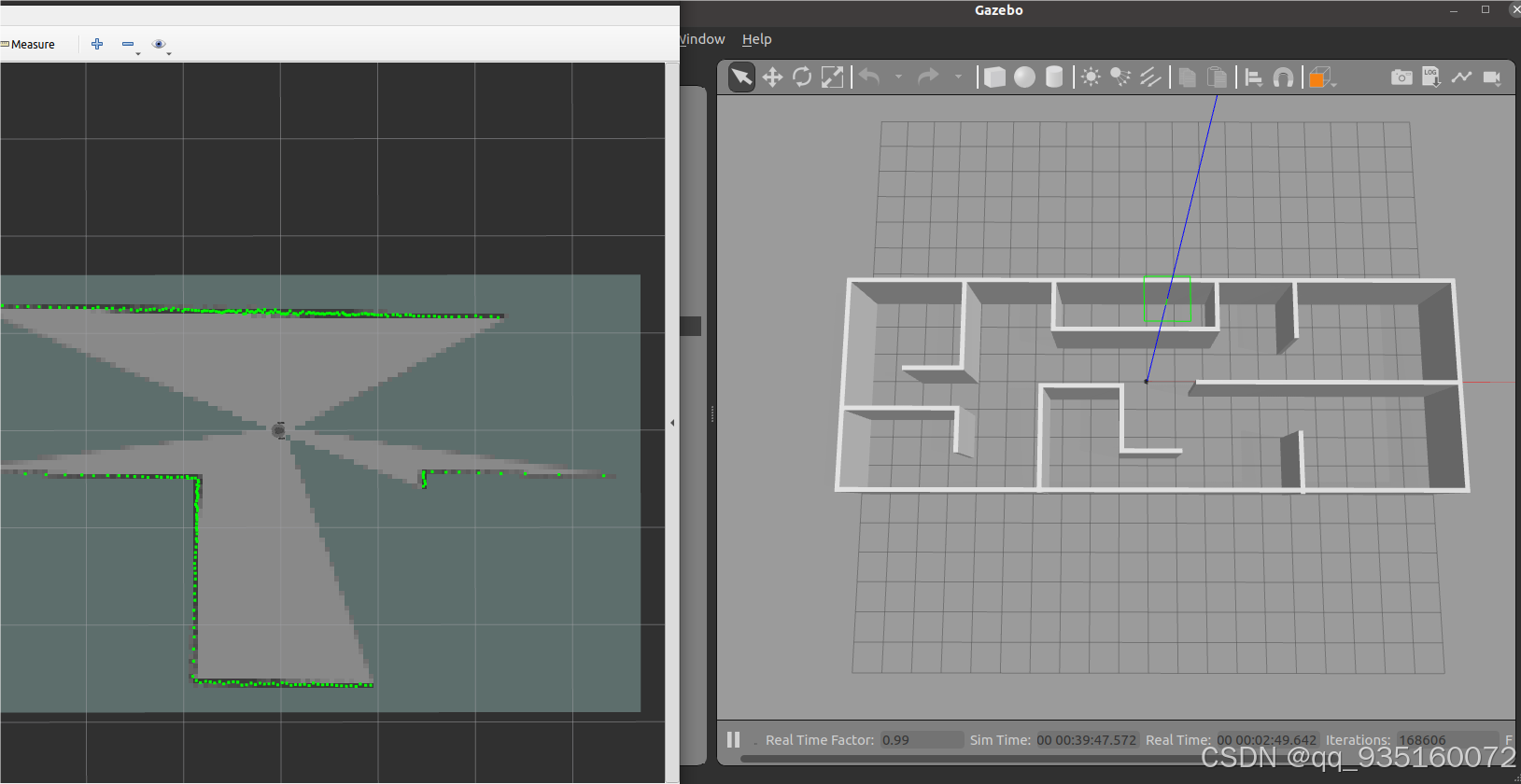Click the robot marker in RViz map

(x=278, y=430)
